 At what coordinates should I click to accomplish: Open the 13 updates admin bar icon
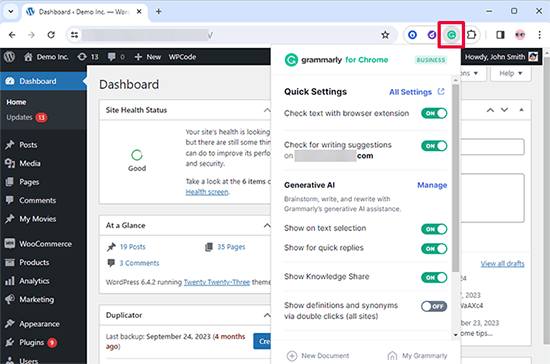[88, 57]
